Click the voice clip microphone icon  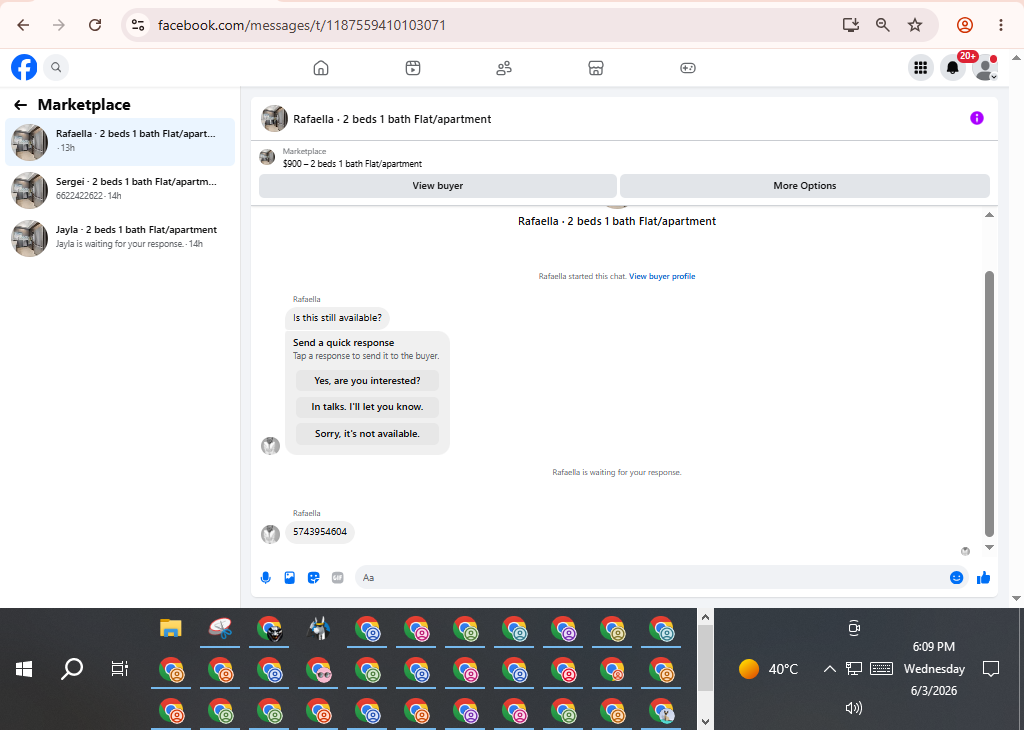[266, 578]
